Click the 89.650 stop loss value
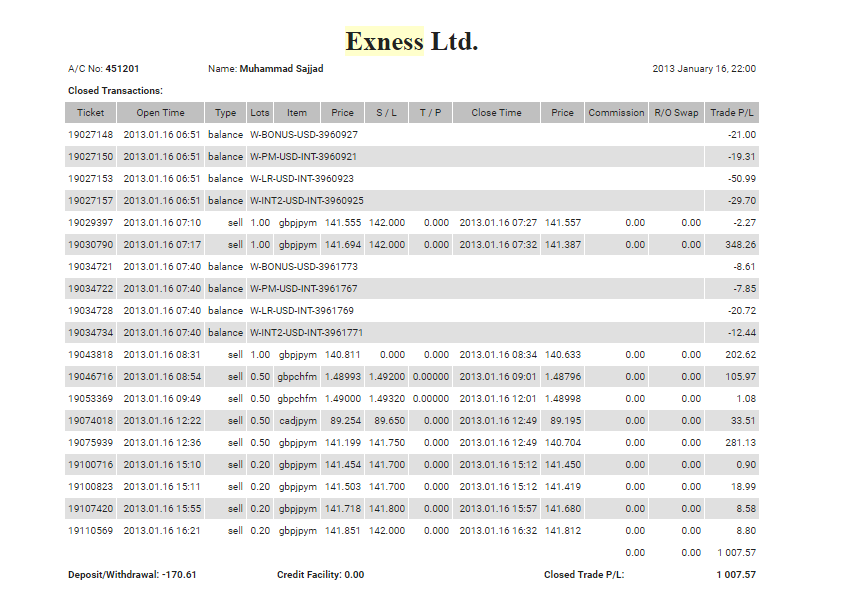867x599 pixels. tap(389, 421)
